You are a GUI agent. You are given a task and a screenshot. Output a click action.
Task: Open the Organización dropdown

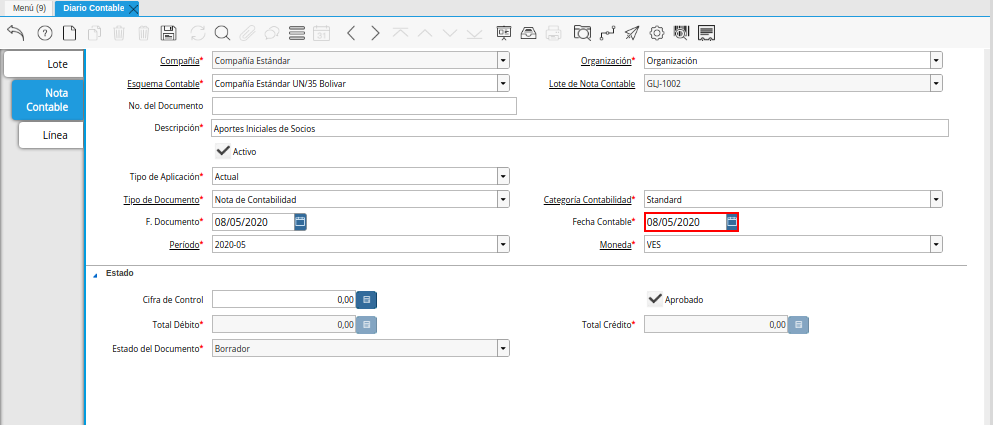point(936,61)
